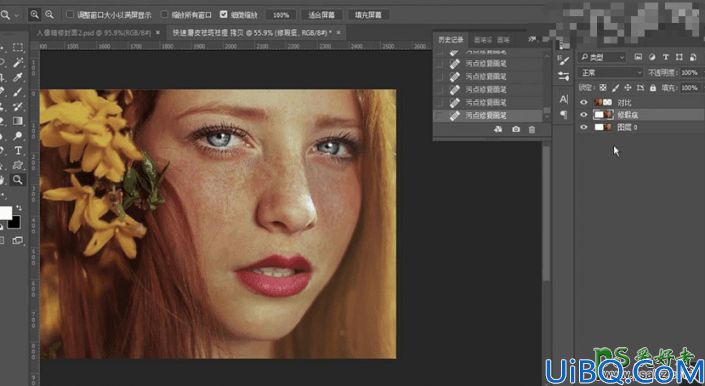705x386 pixels.
Task: Click the layer opacity 100% field
Action: pyautogui.click(x=690, y=72)
